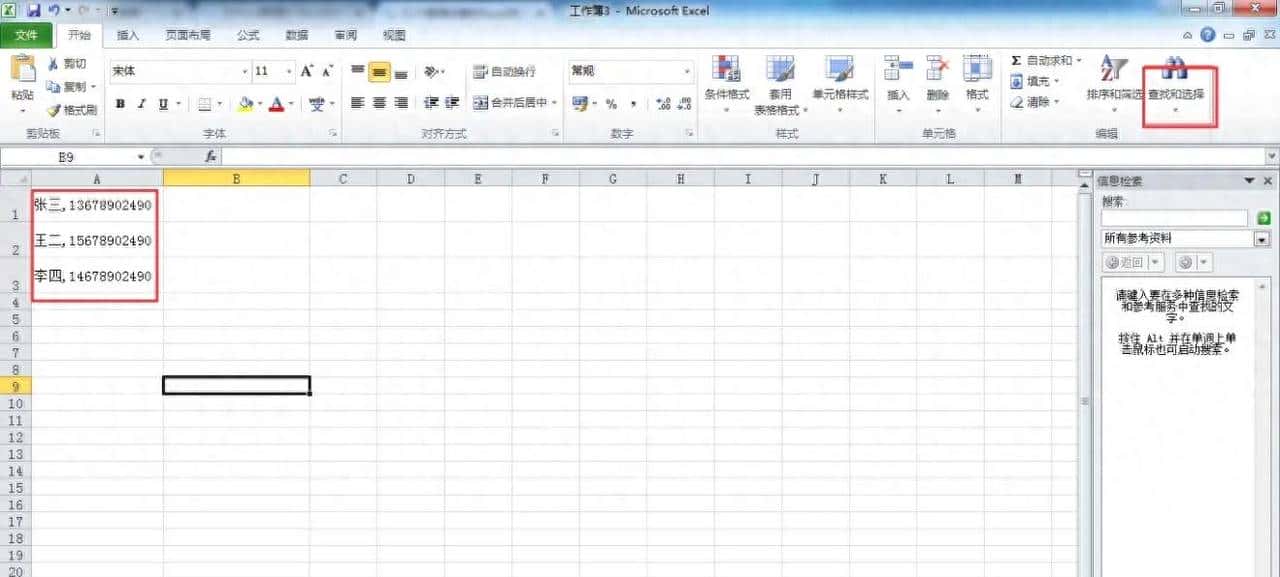This screenshot has width=1280, height=577.
Task: Open the font name dropdown (宋体)
Action: [245, 72]
